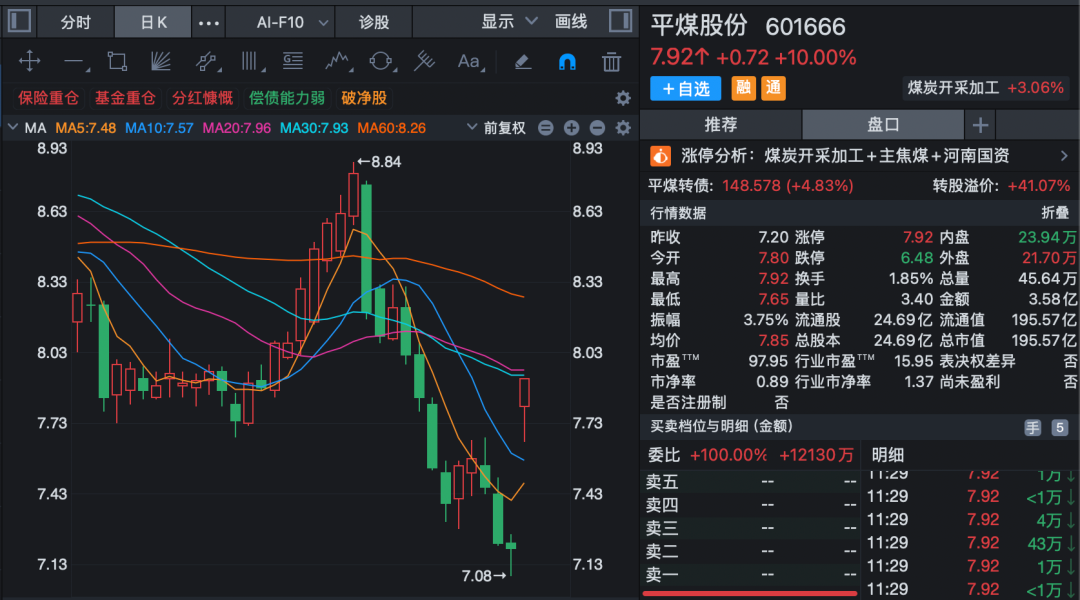Select the eraser tool
The image size is (1080, 600).
point(523,62)
